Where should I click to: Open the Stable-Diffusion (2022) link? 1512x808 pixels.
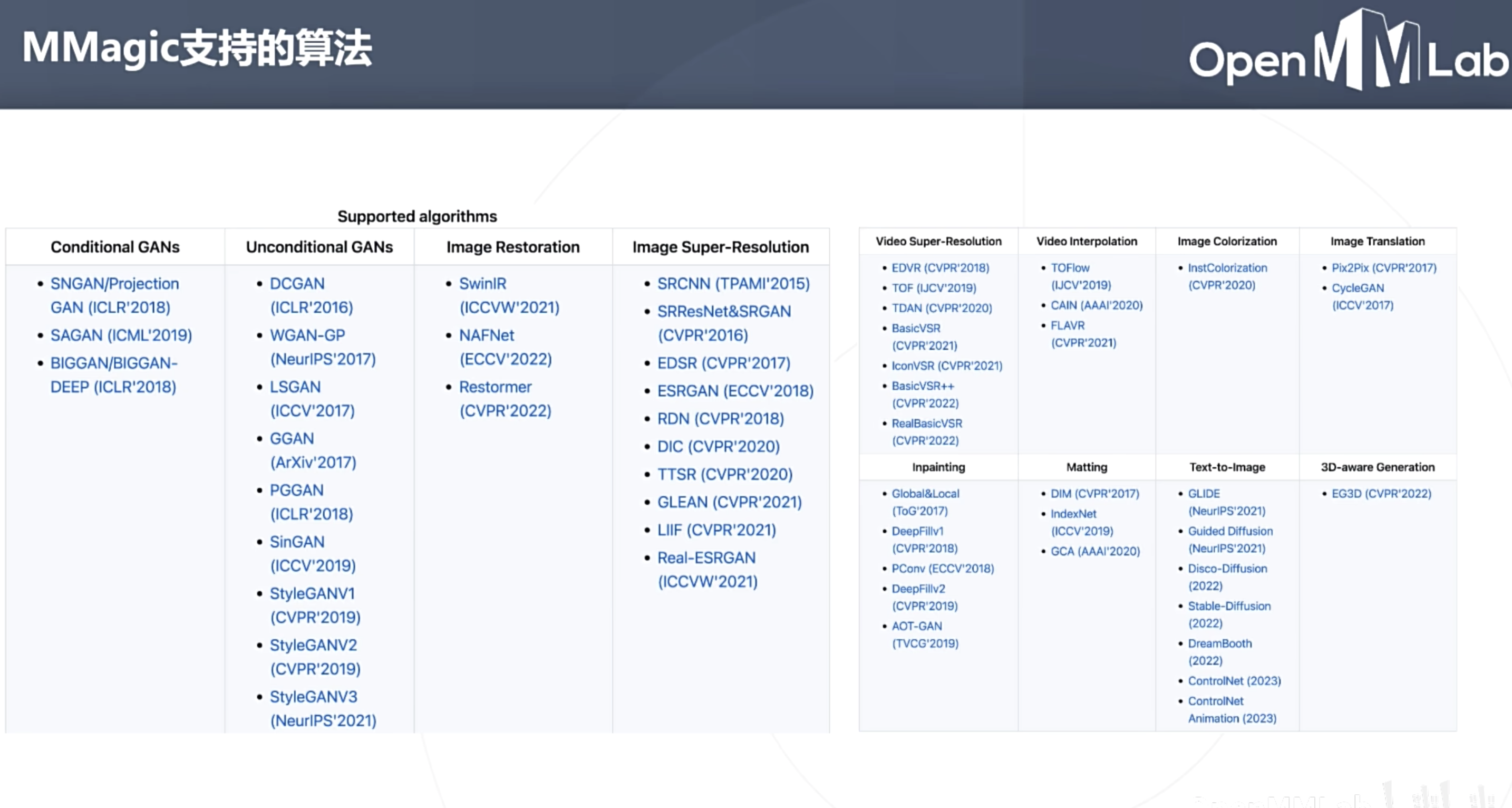1229,606
